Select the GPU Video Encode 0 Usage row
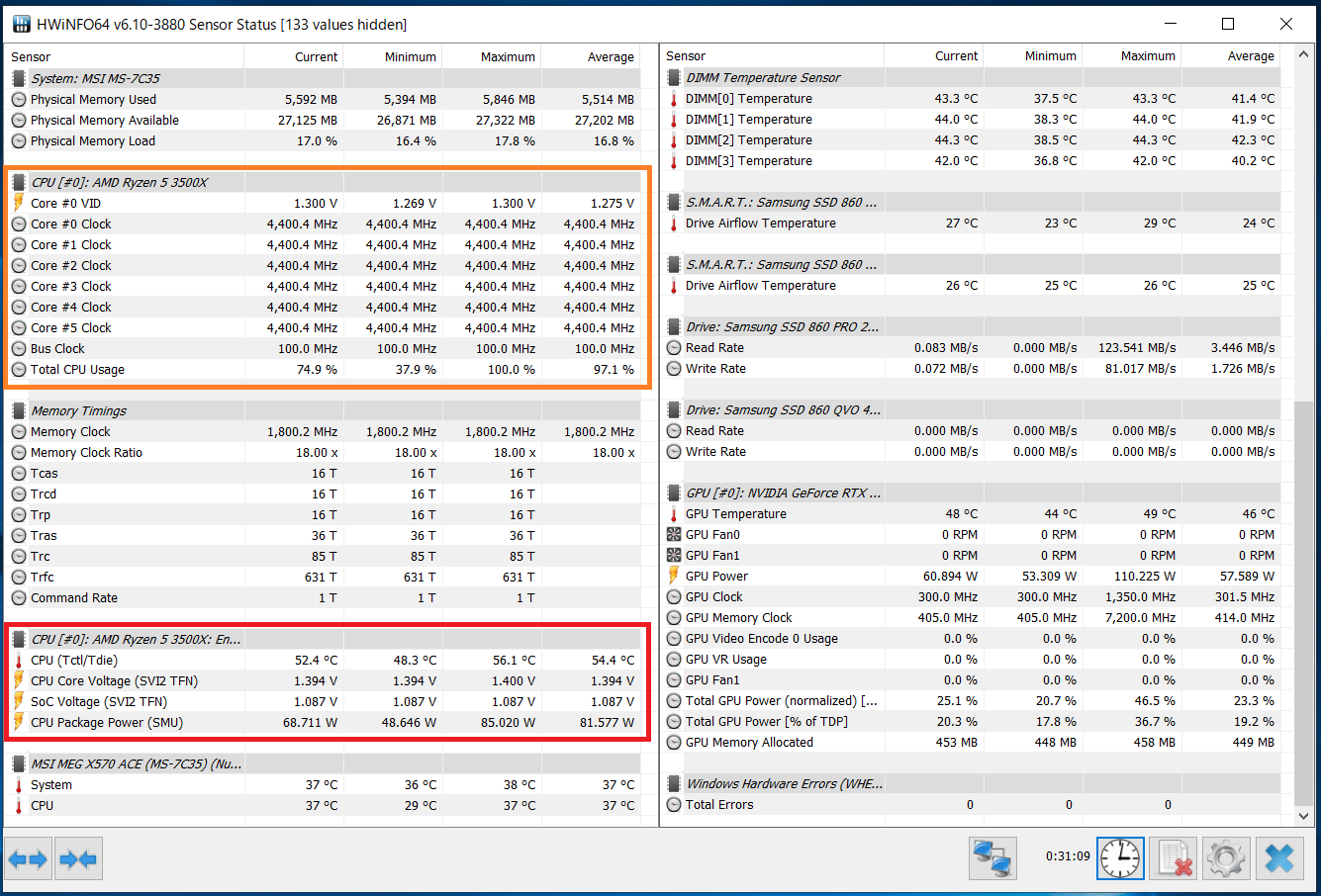 click(972, 638)
